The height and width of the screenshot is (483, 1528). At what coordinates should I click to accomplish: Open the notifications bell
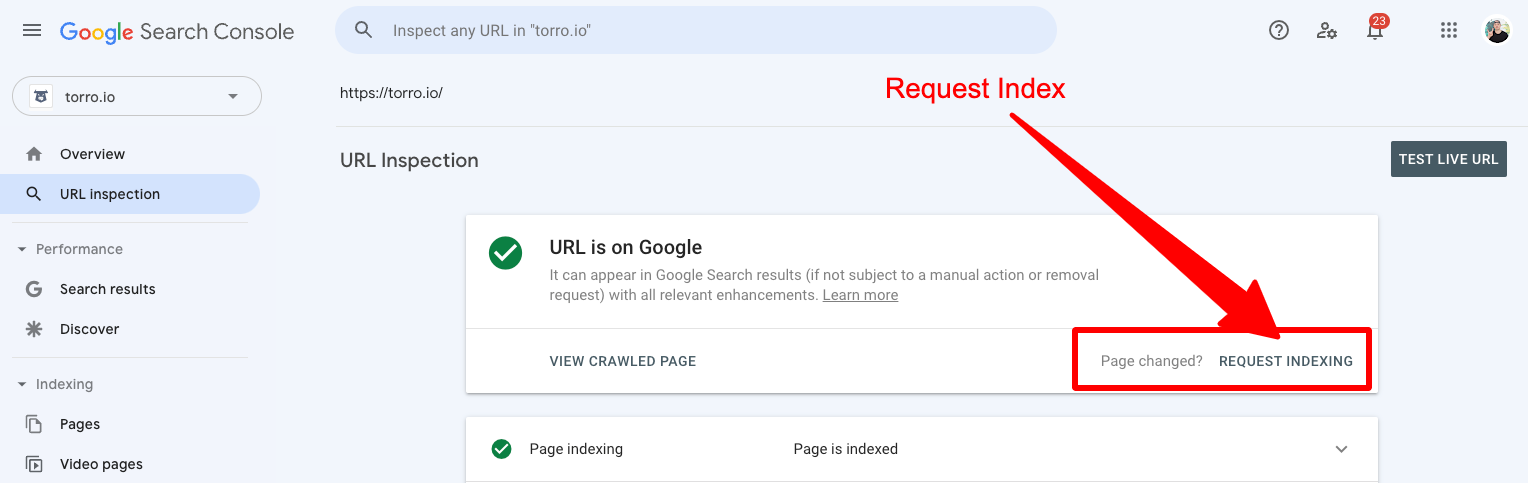point(1375,31)
